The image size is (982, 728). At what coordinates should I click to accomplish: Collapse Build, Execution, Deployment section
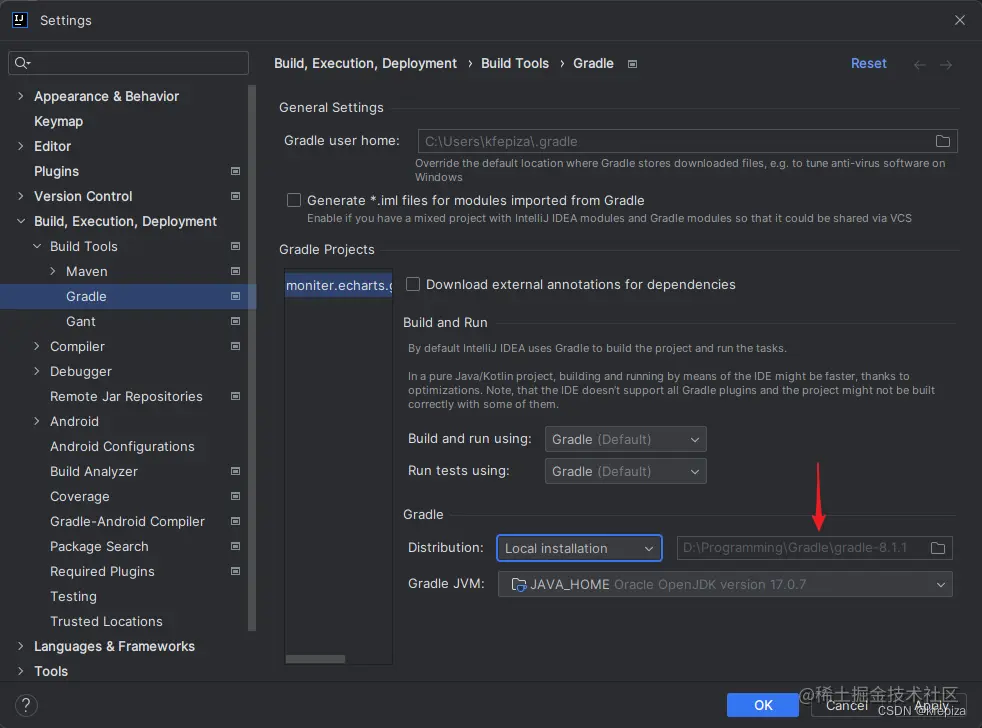pyautogui.click(x=21, y=221)
